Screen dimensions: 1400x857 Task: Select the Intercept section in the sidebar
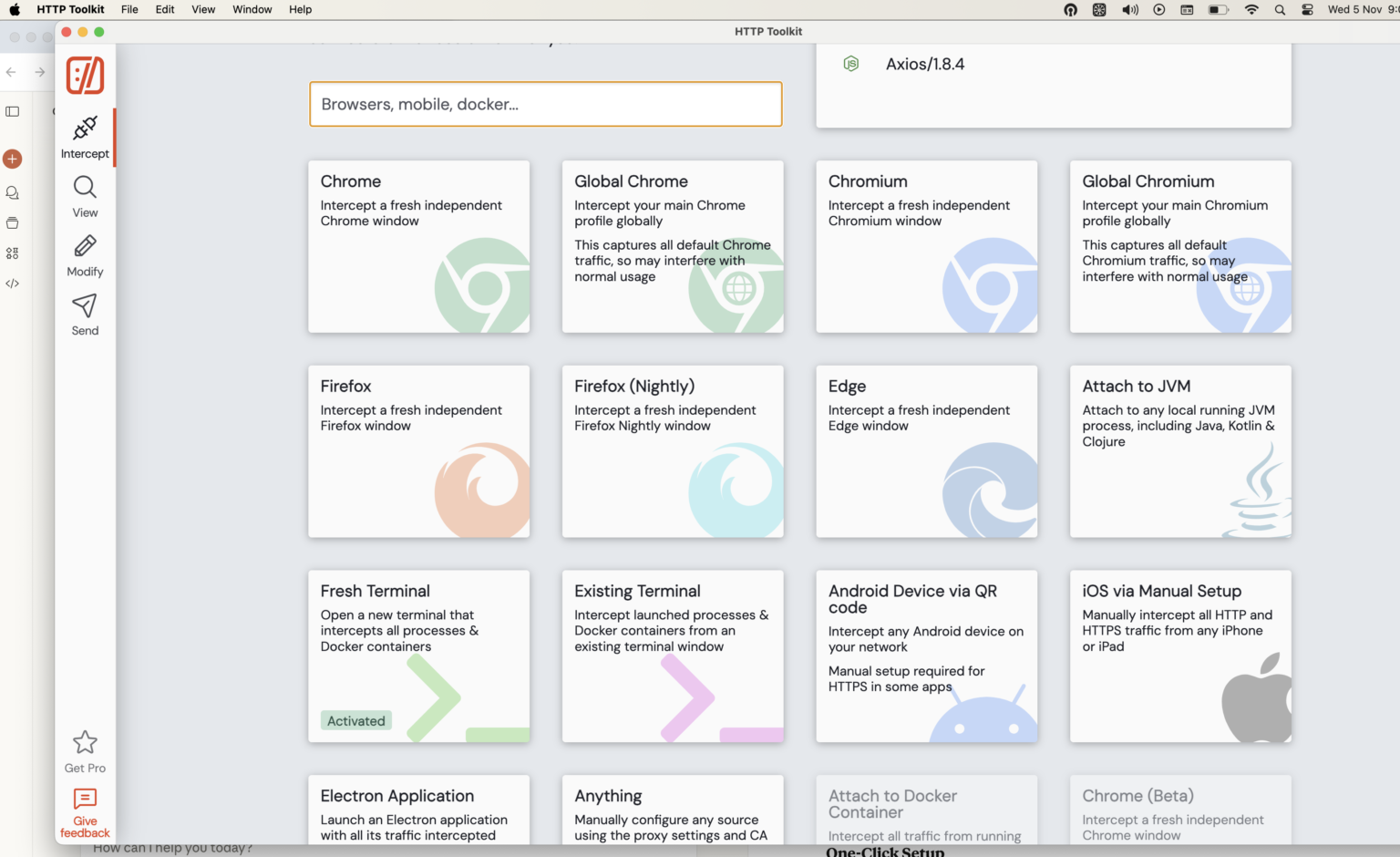tap(84, 137)
